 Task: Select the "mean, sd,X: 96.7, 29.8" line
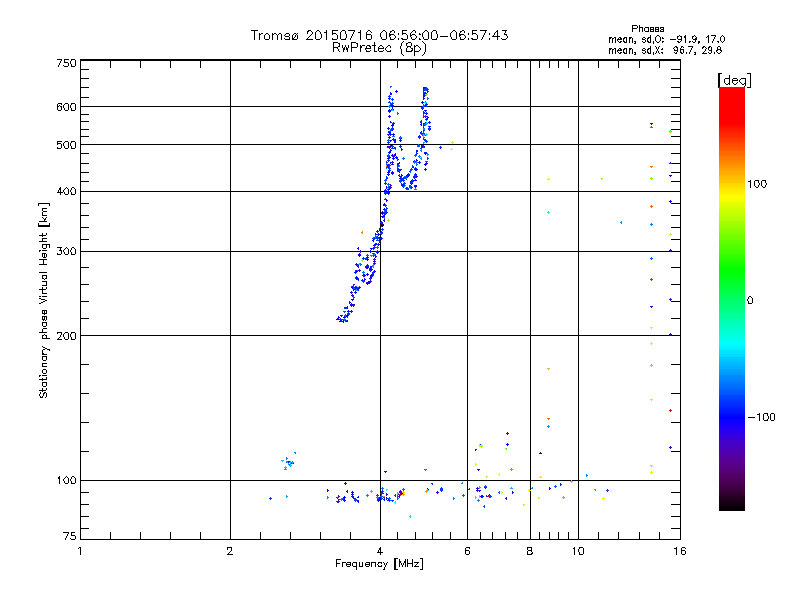point(665,50)
